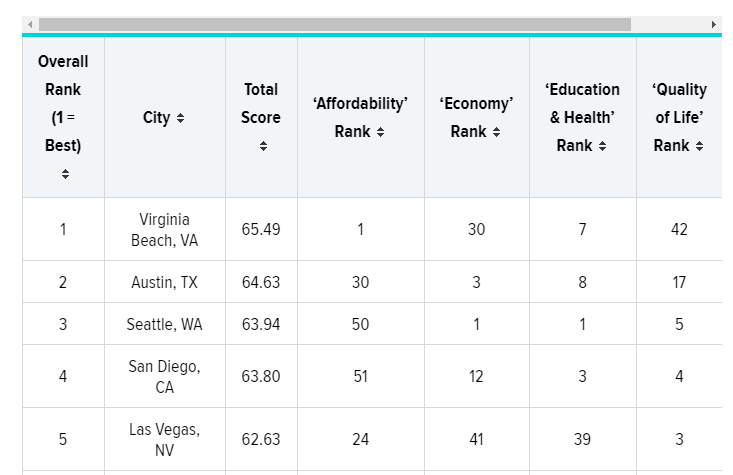Screen dimensions: 733x475
Task: Click right arrow of horizontal scrollbar
Action: [714, 24]
